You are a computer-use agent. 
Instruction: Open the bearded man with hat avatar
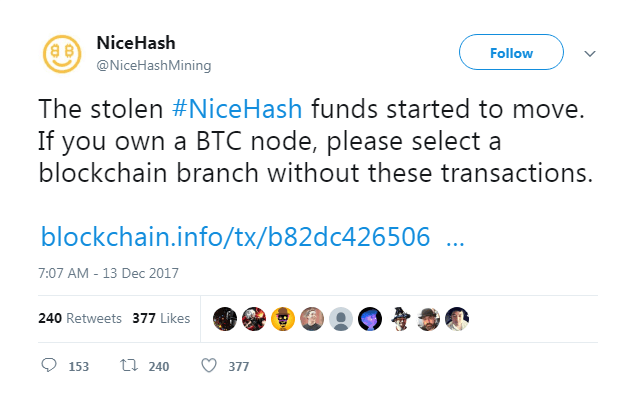428,319
